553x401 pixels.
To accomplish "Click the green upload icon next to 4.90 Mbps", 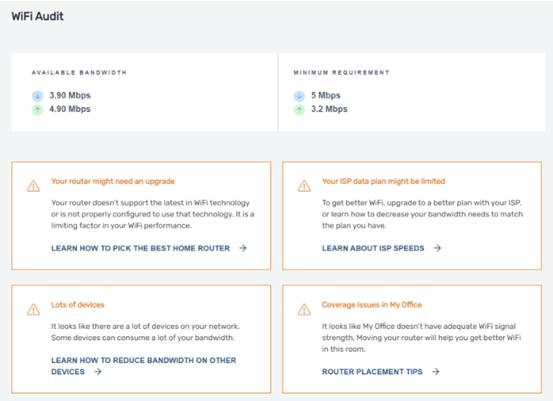I will 37,110.
